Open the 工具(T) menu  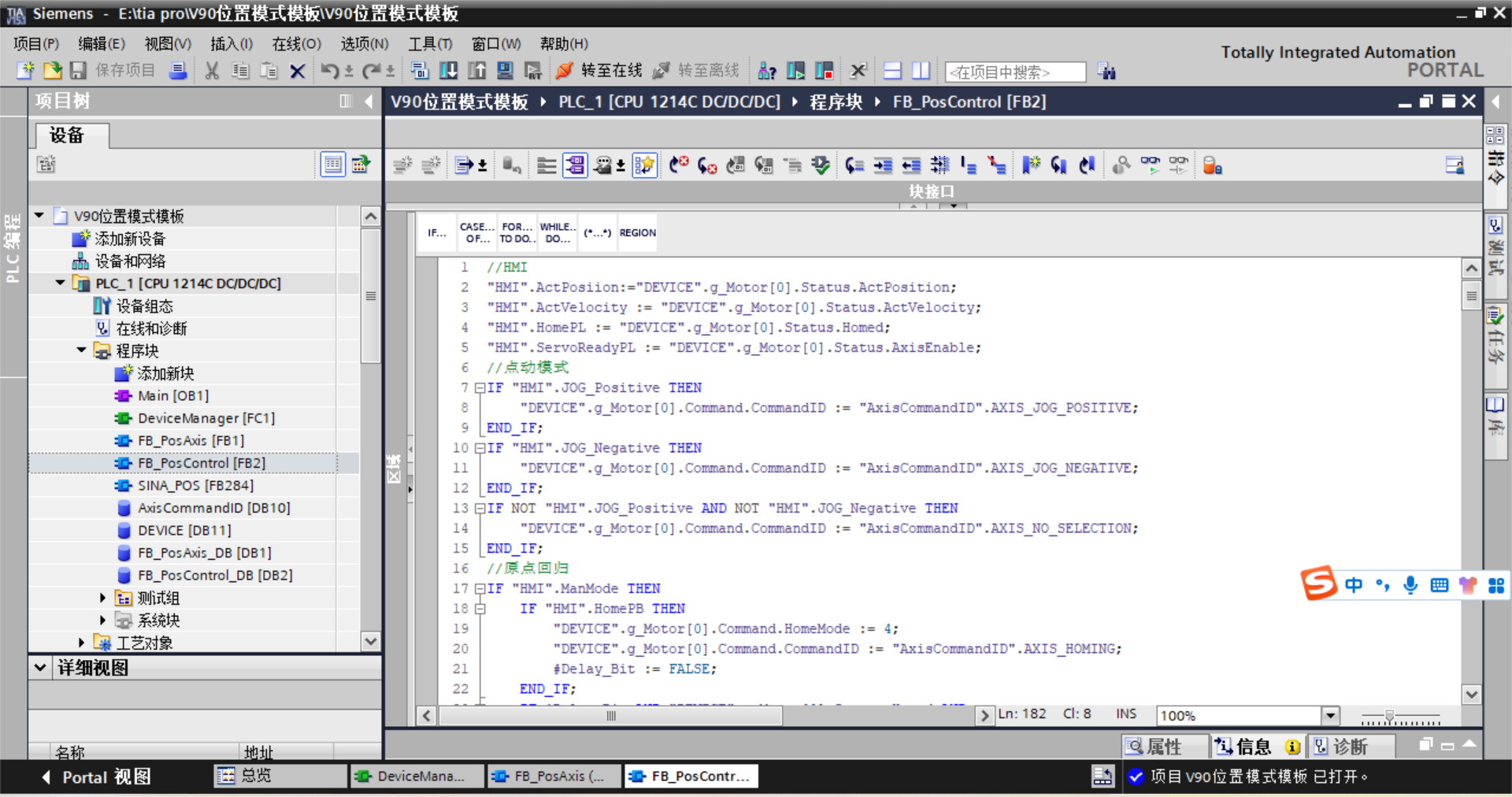click(430, 44)
